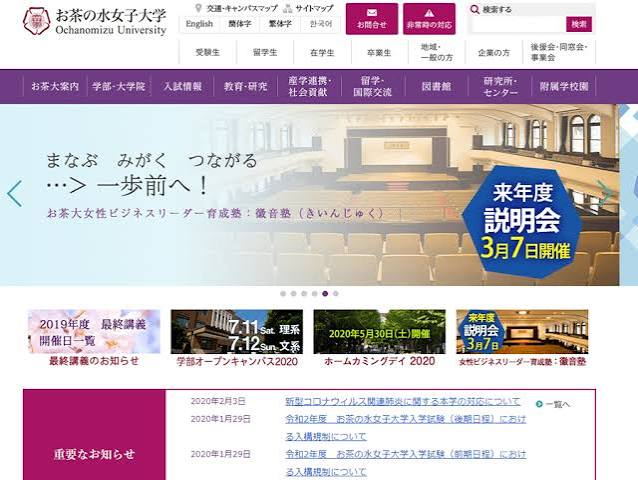Image resolution: width=638 pixels, height=480 pixels.
Task: Click the お問合せ mail button
Action: 372,19
